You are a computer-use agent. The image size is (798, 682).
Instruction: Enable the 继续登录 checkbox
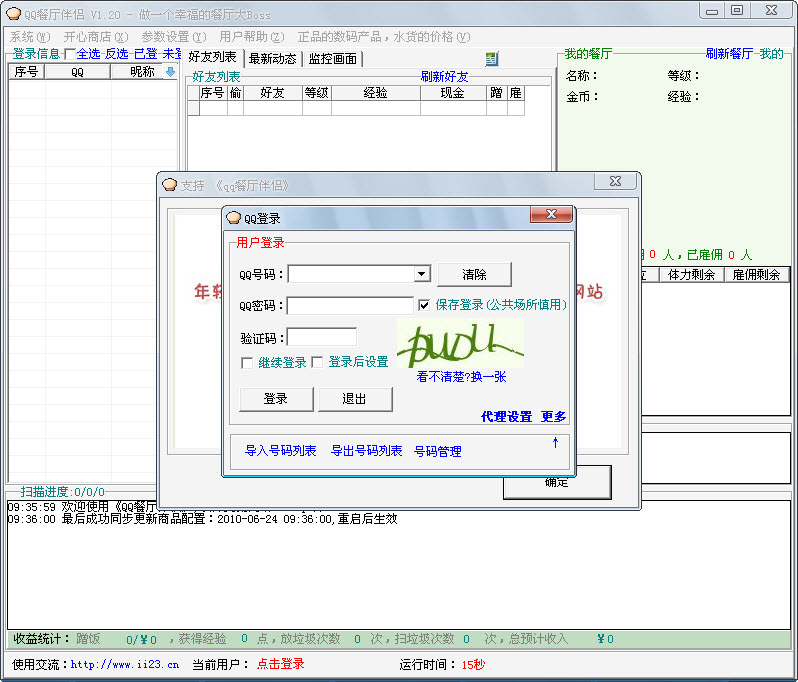[247, 362]
